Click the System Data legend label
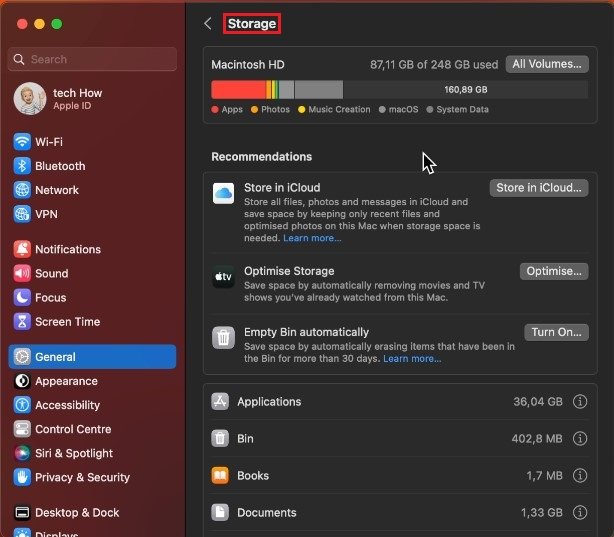The height and width of the screenshot is (537, 614). tap(462, 110)
